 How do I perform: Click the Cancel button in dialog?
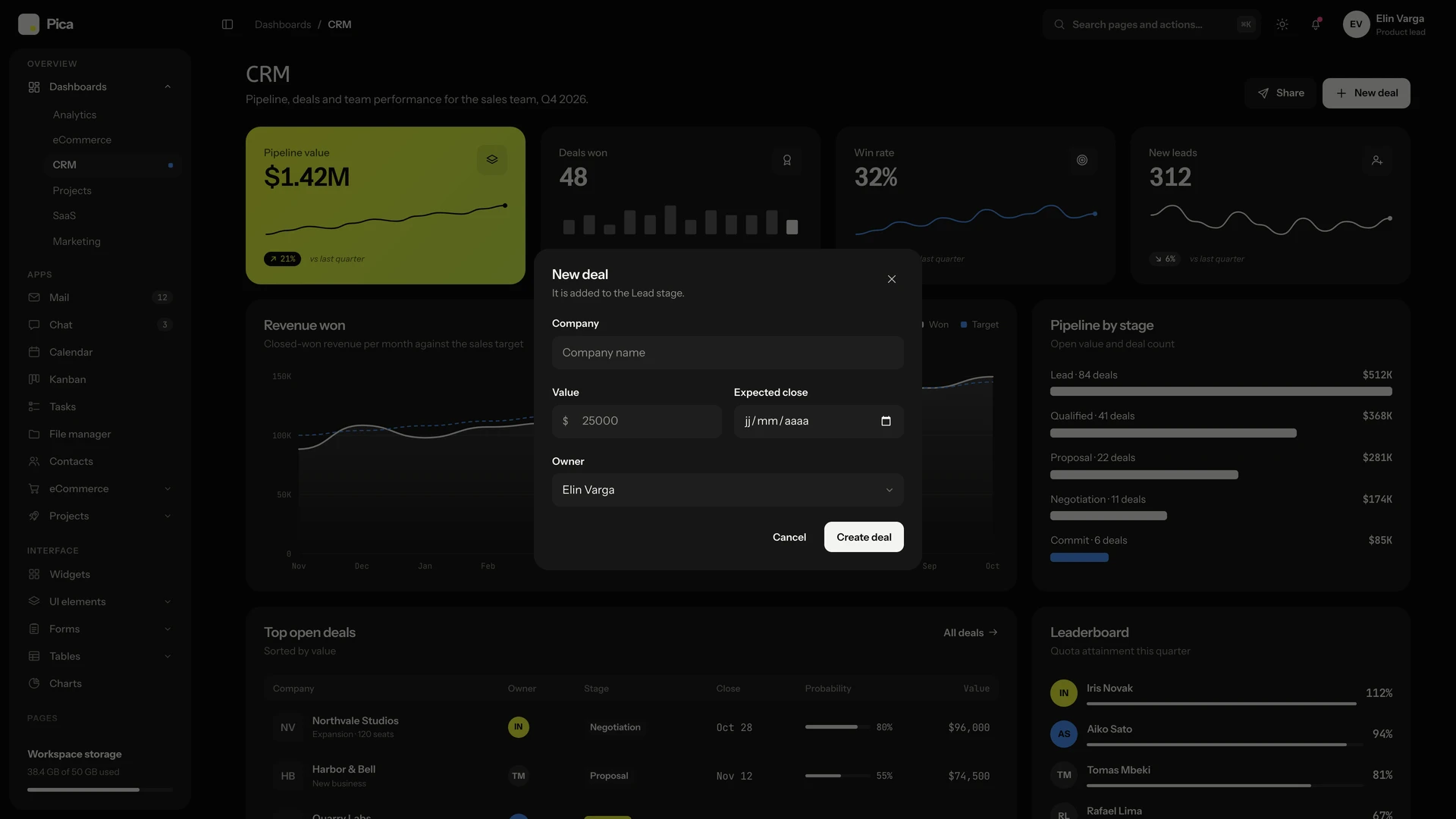pyautogui.click(x=789, y=537)
